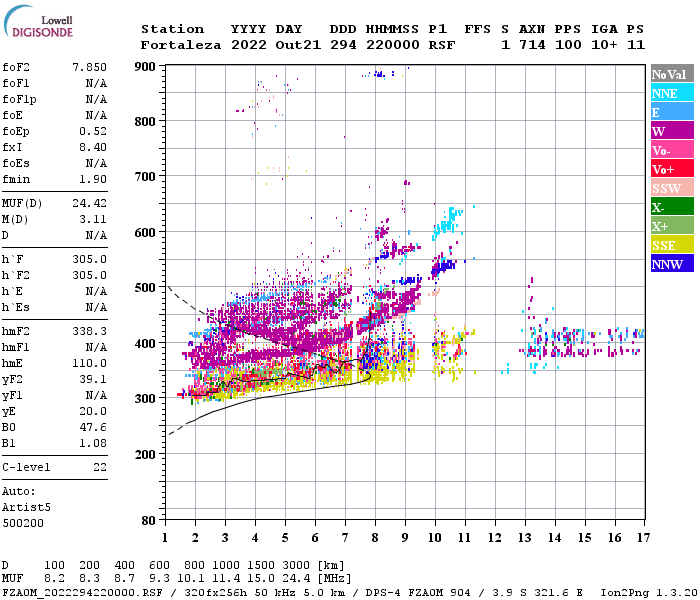
Task: Click the hmF2 value 338.3
Action: (89, 331)
